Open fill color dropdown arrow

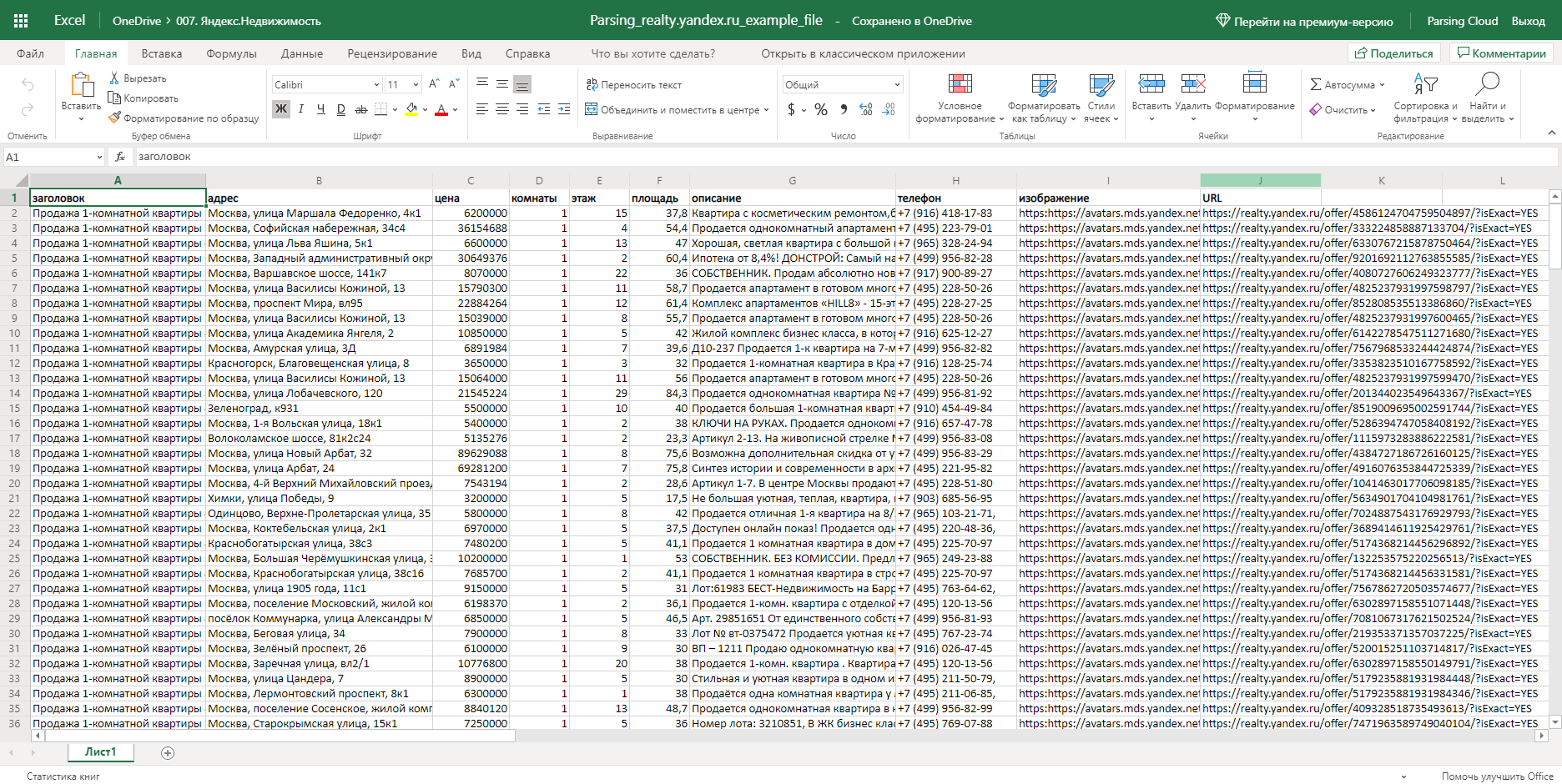point(426,109)
